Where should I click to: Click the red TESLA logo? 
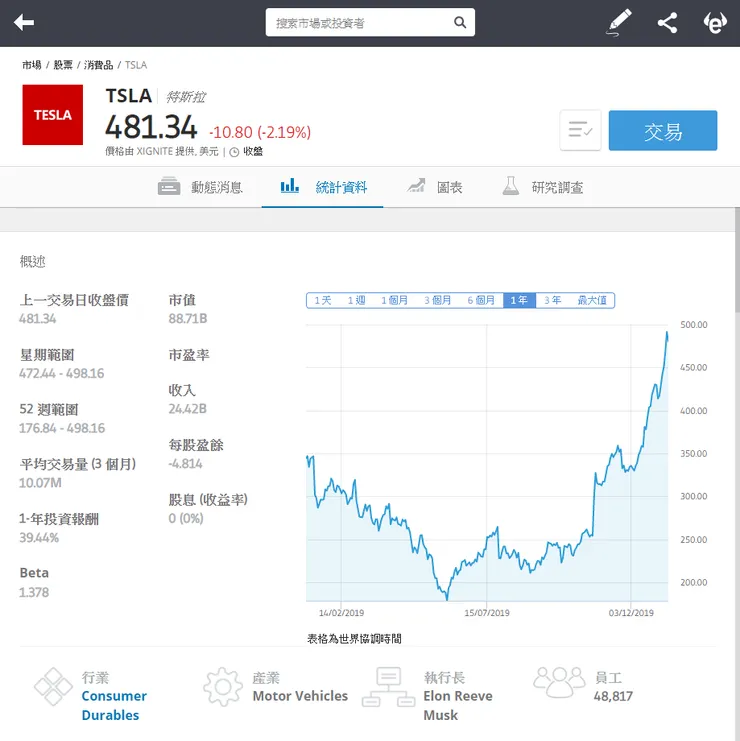[52, 115]
